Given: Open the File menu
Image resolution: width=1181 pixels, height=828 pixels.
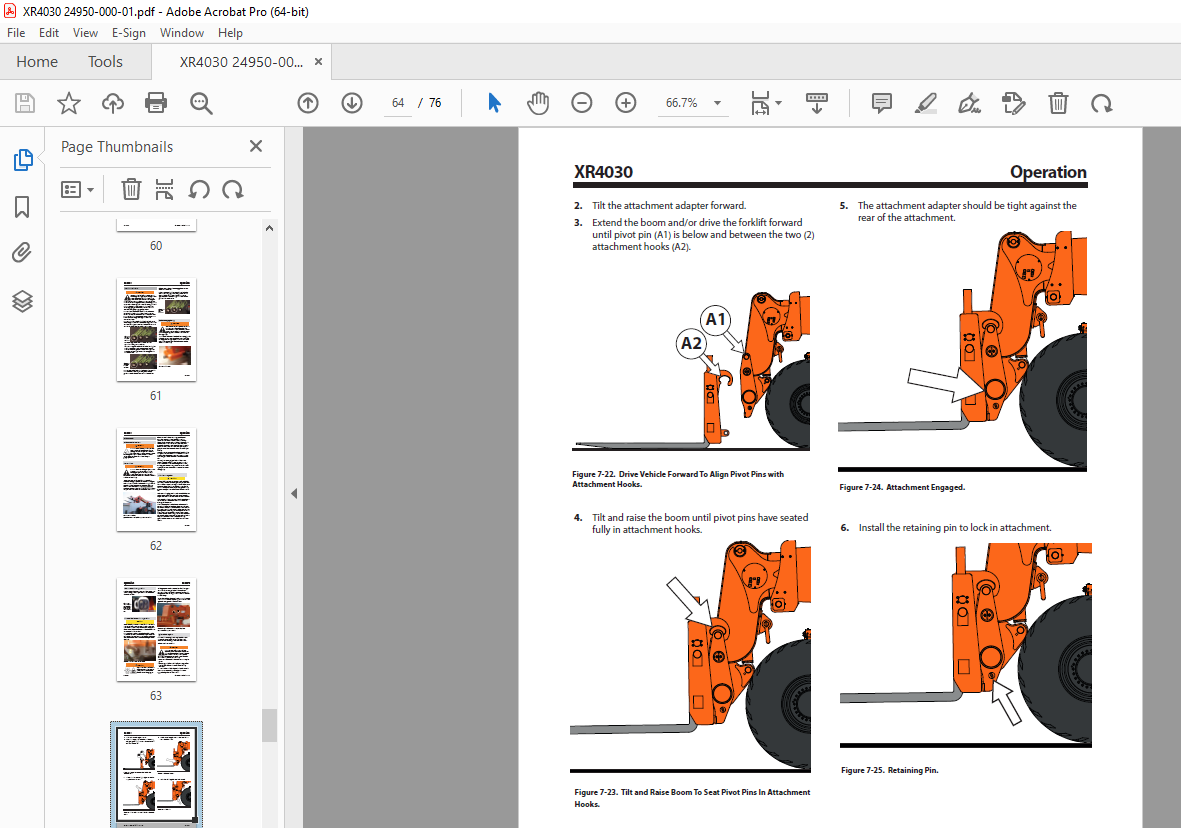Looking at the screenshot, I should (x=16, y=32).
